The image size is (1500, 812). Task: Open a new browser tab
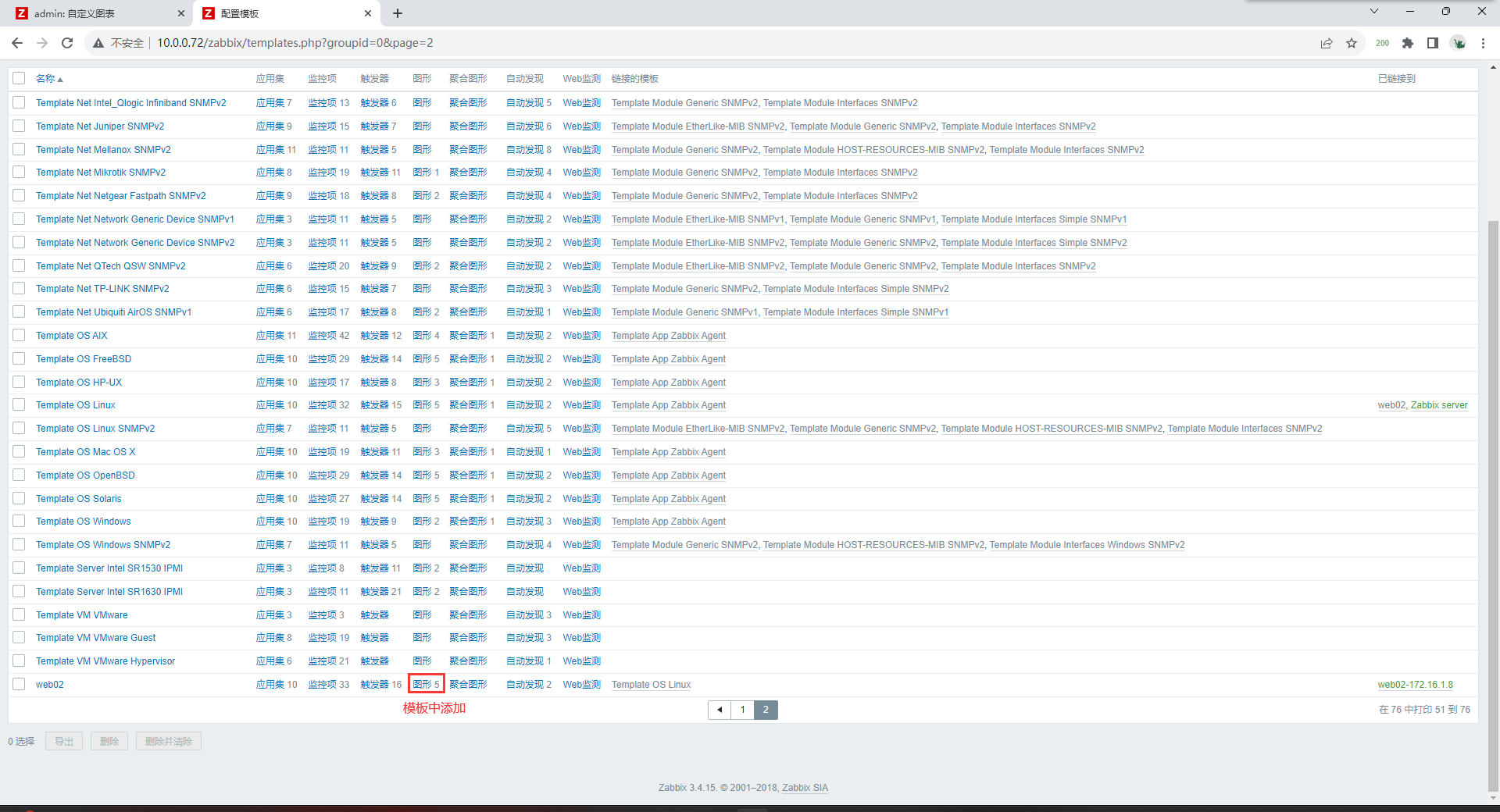pyautogui.click(x=398, y=13)
